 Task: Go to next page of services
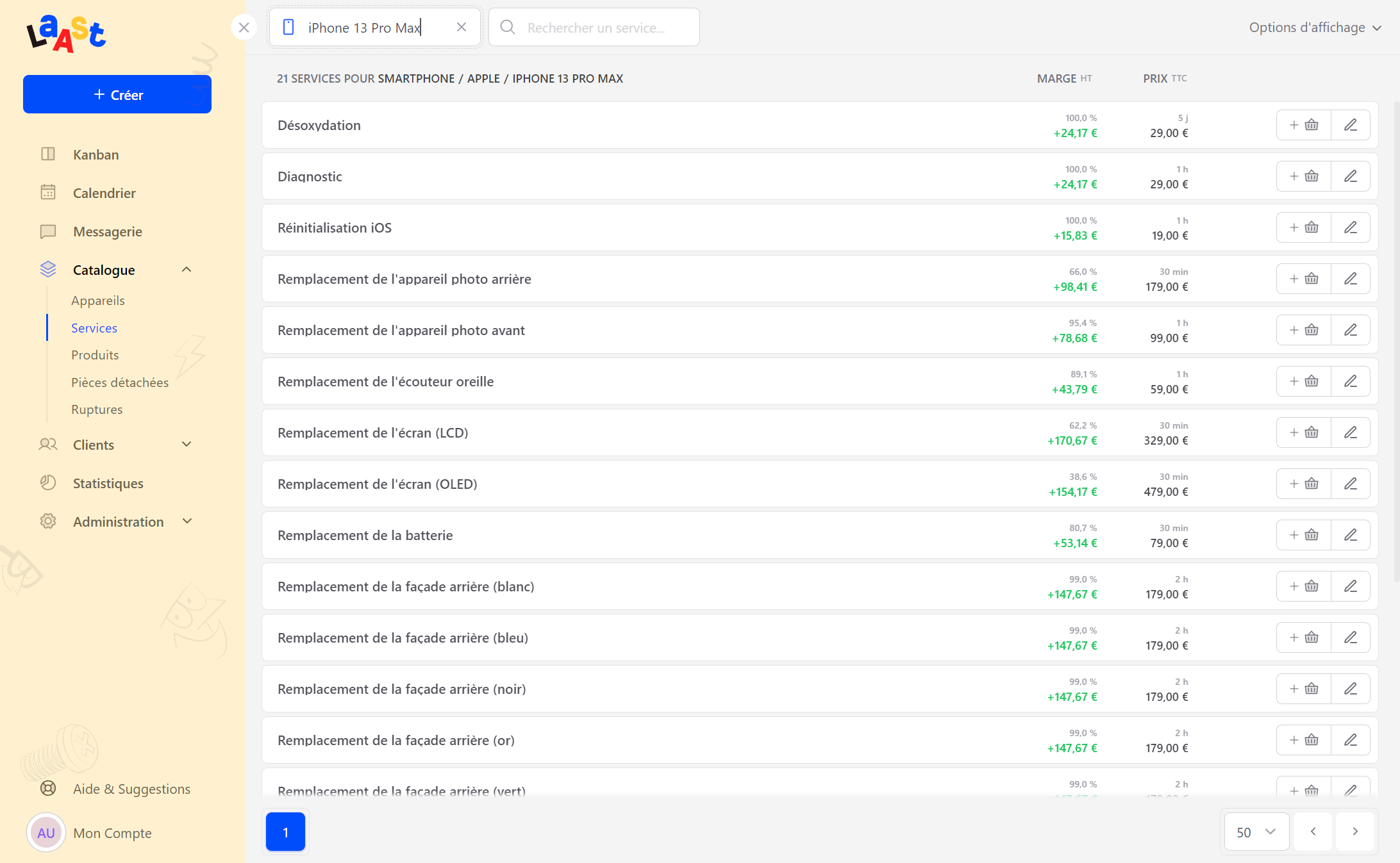click(x=1355, y=832)
